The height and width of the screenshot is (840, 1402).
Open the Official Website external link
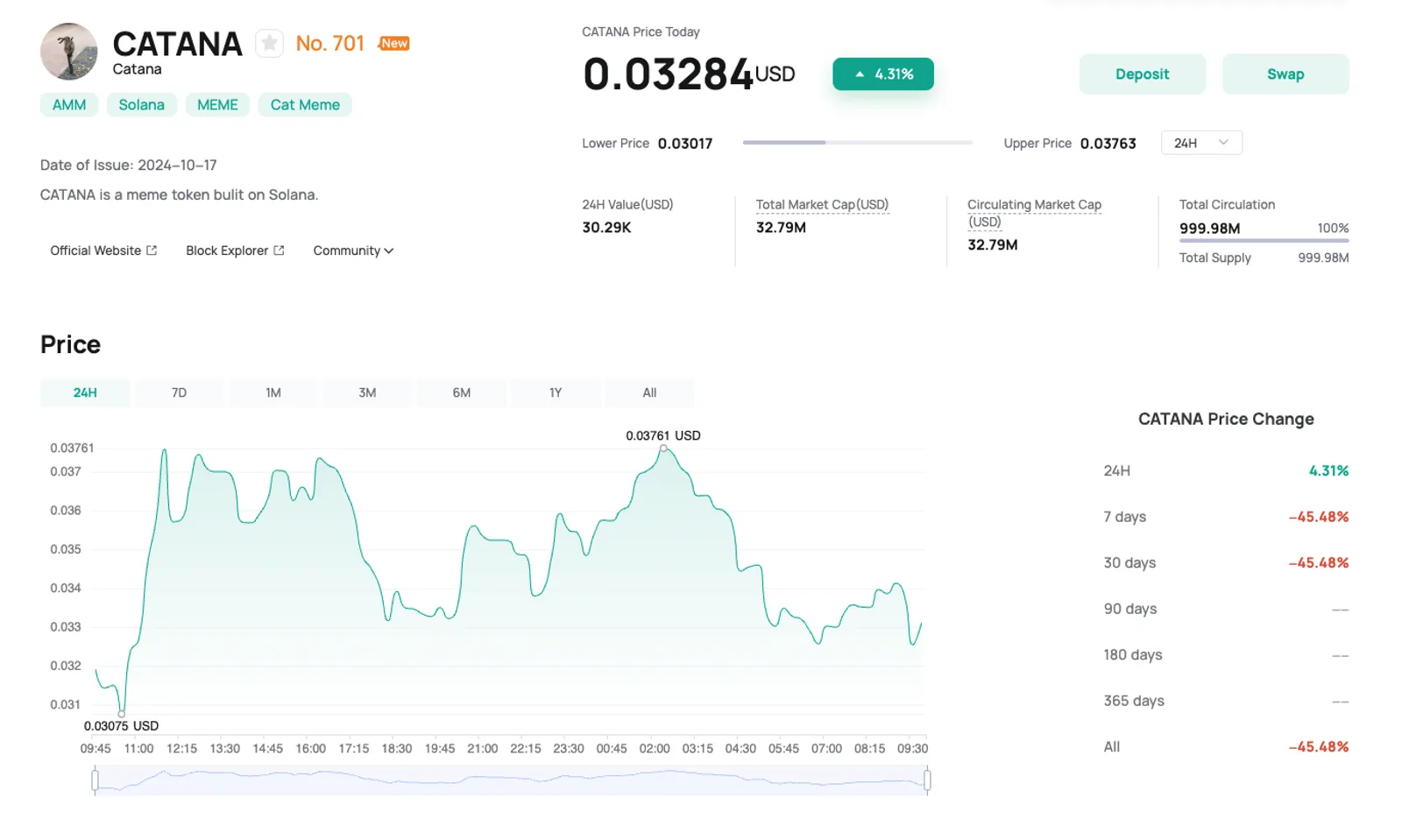[x=103, y=251]
